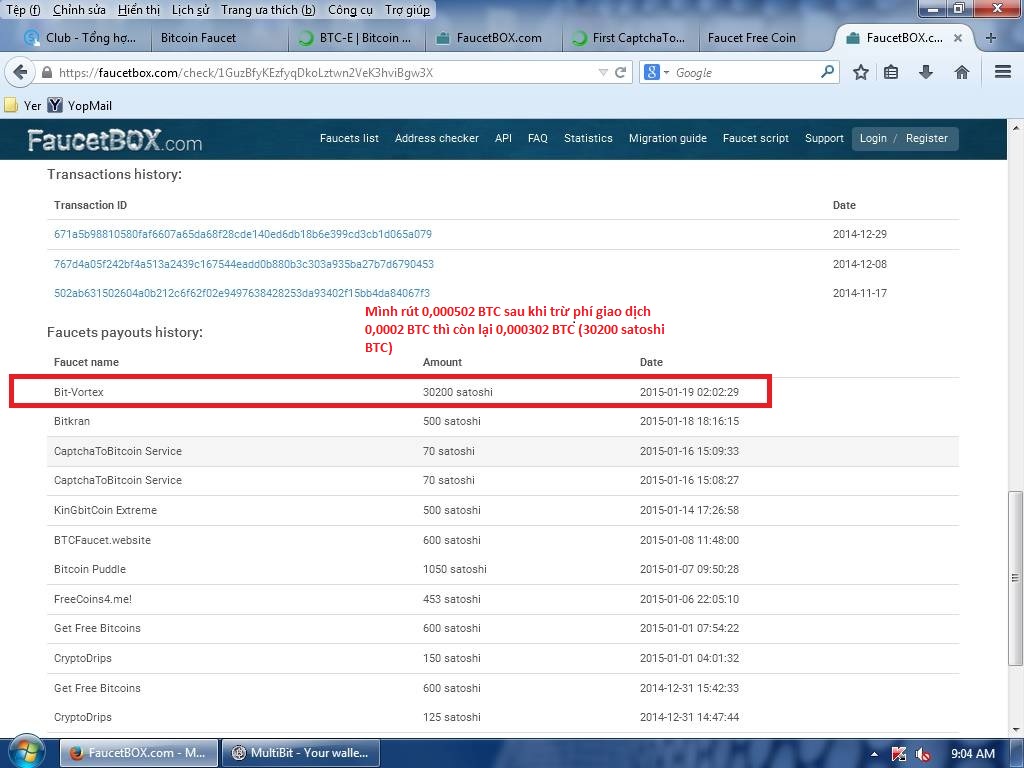
Task: Click the padlock site identity icon
Action: [47, 72]
